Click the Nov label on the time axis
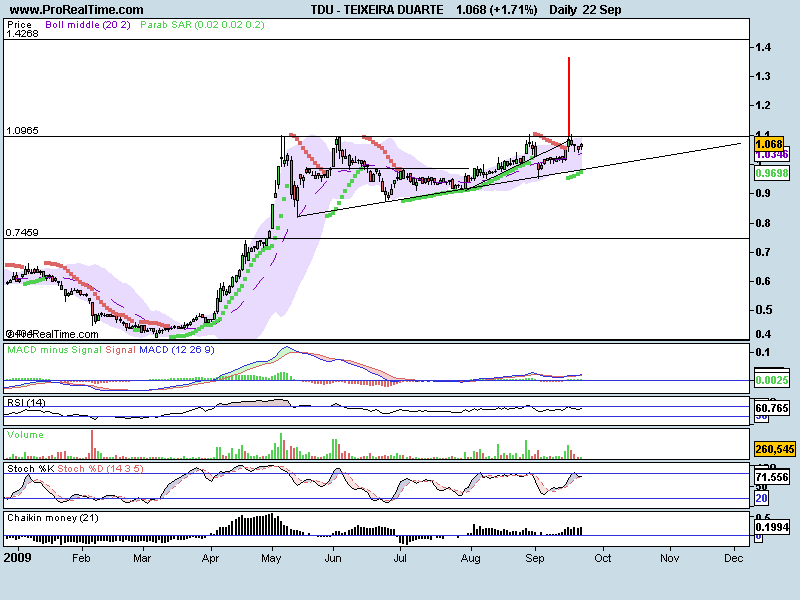Screen dimensions: 800x600 (x=669, y=558)
